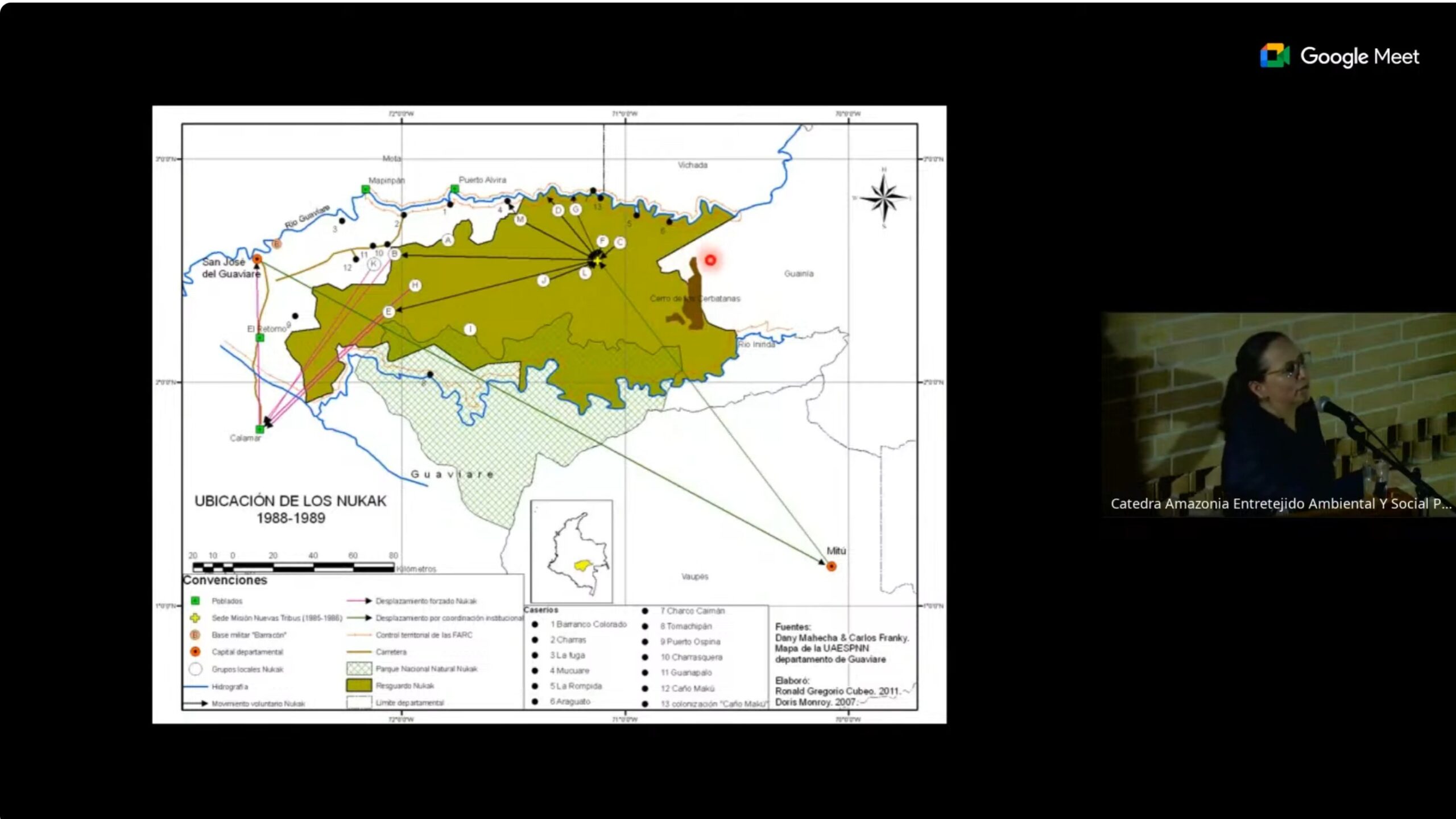This screenshot has width=1456, height=819.
Task: Click the red laser pointer dot
Action: pyautogui.click(x=710, y=260)
